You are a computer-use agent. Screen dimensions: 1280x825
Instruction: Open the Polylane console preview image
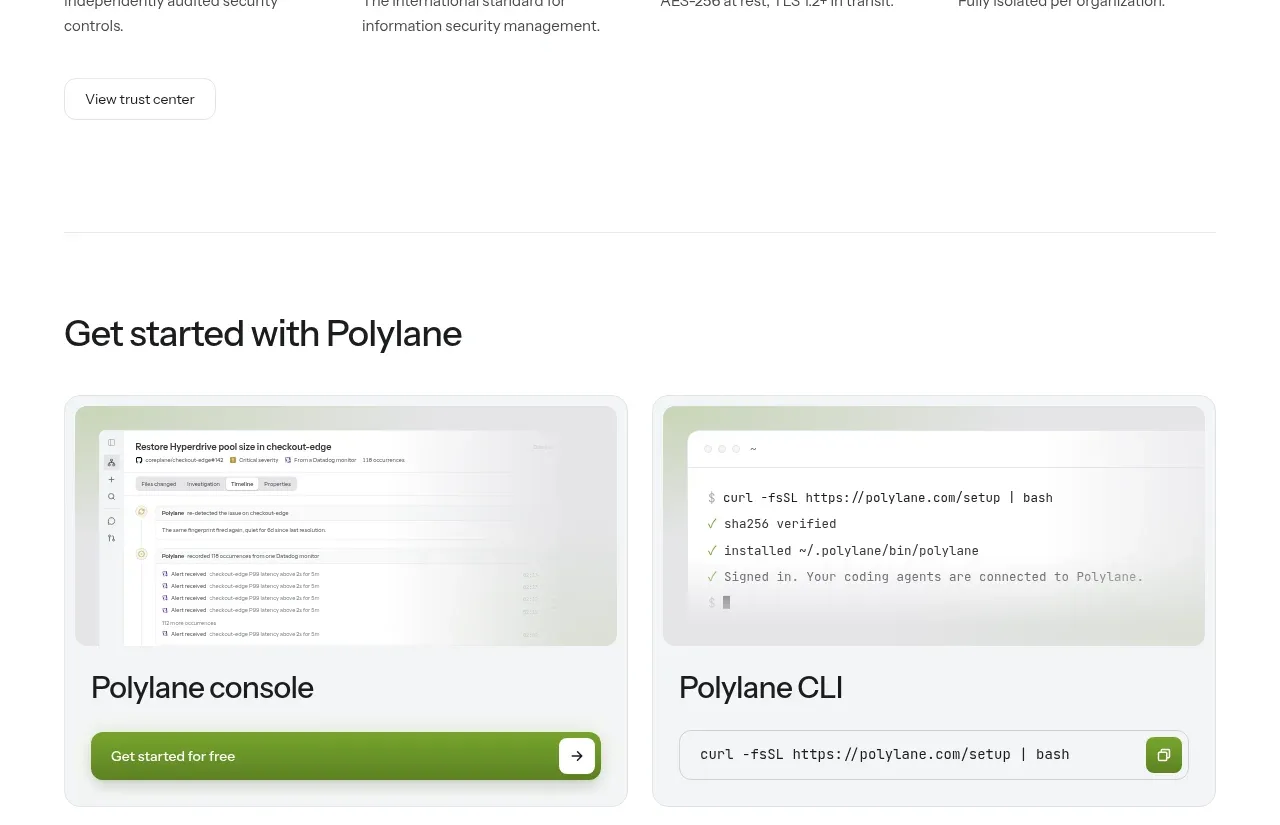(346, 526)
